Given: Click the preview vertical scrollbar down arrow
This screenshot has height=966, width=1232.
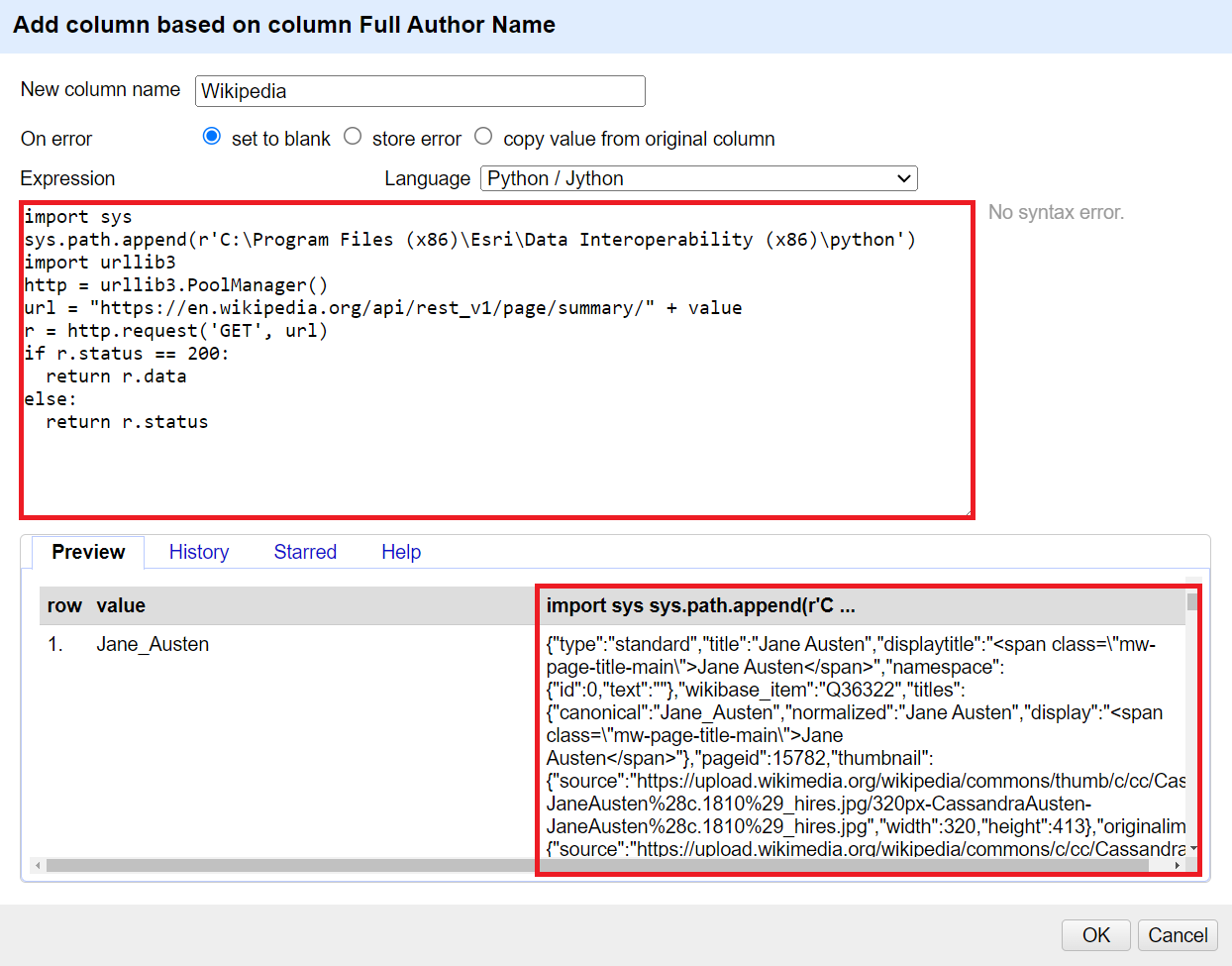Looking at the screenshot, I should (1192, 849).
